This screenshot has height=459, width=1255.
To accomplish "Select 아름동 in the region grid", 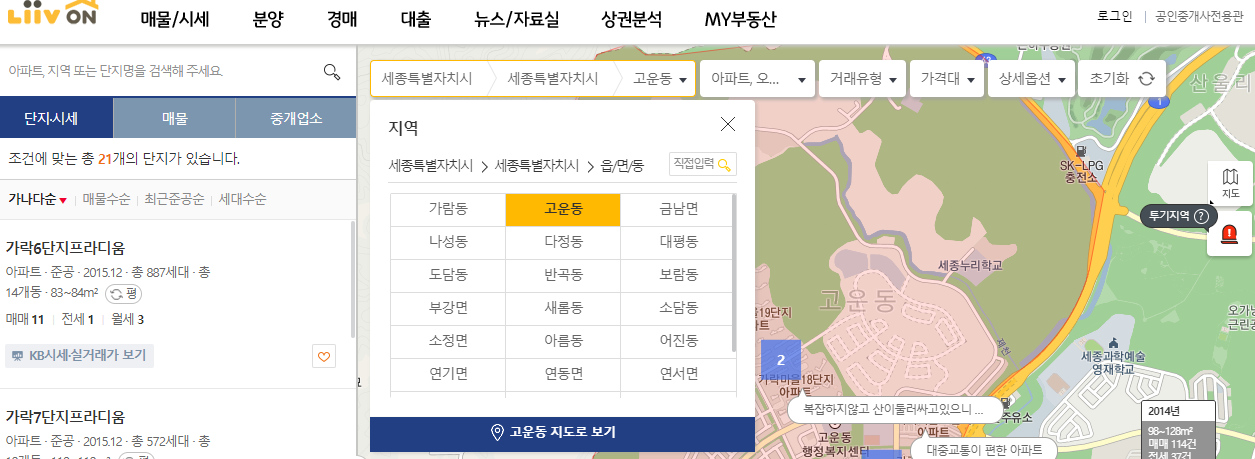I will [563, 341].
